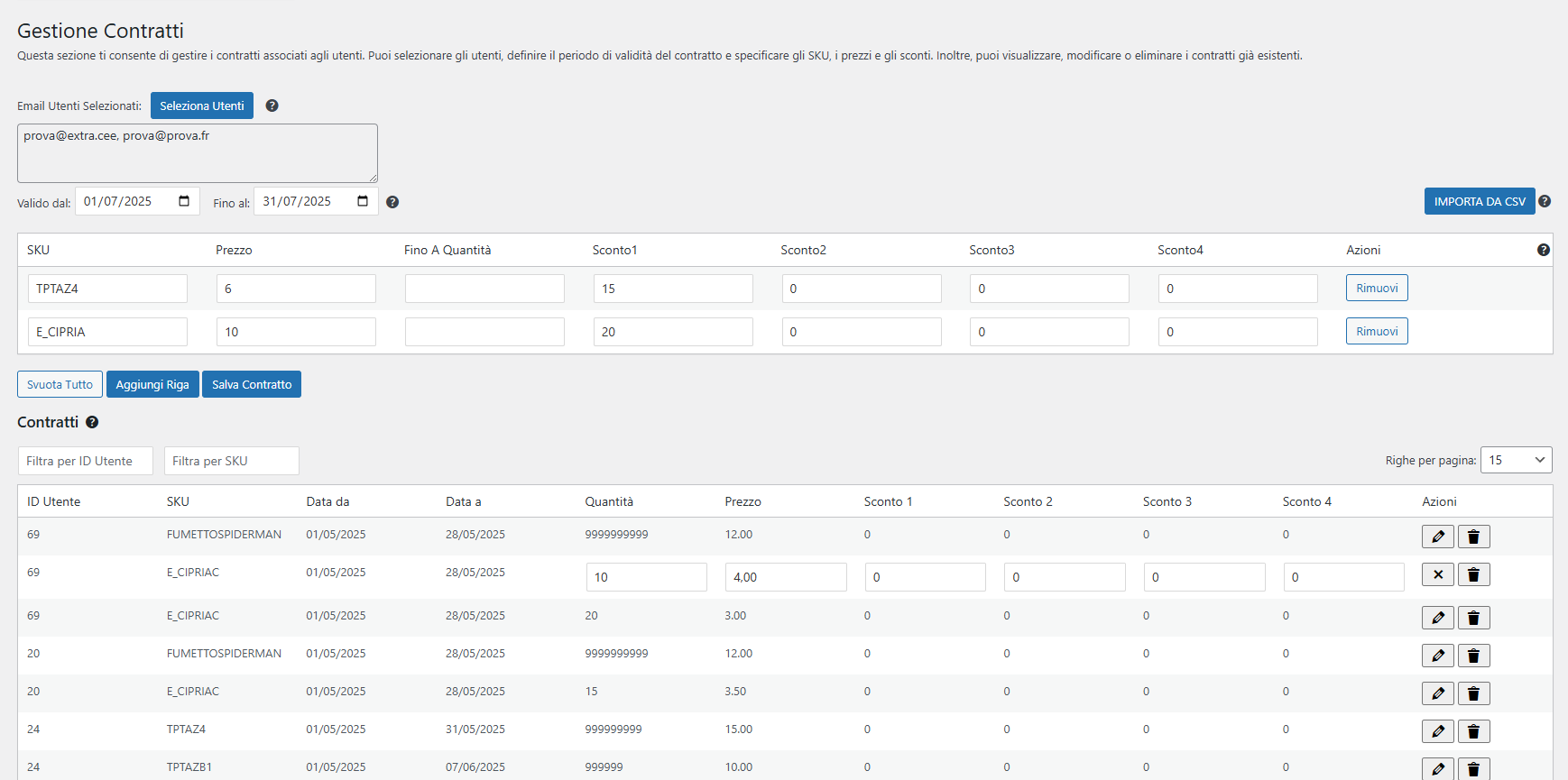The image size is (1568, 780).
Task: Open calendar picker in Fino al field
Action: pos(363,201)
